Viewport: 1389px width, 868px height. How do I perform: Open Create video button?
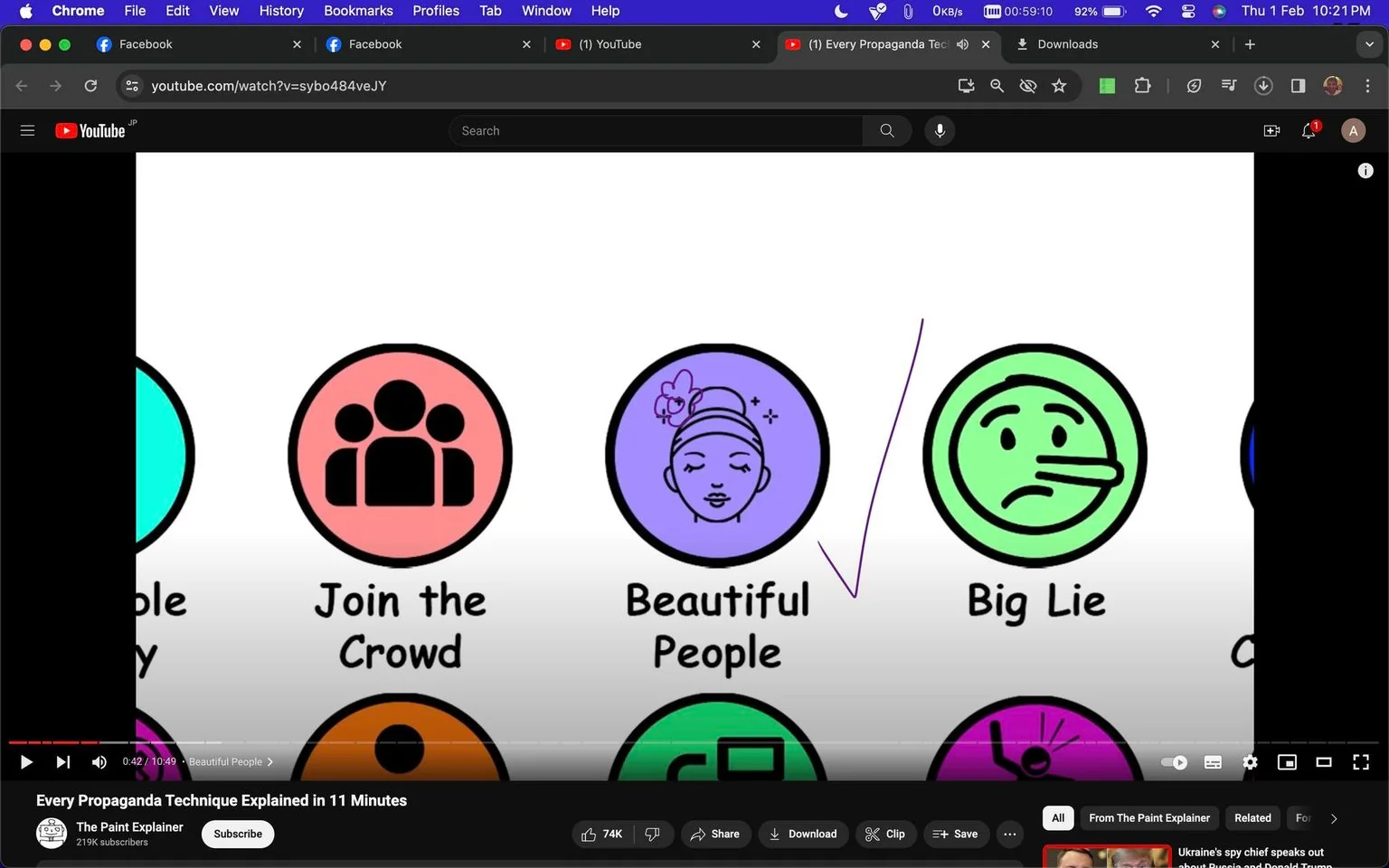(1271, 131)
